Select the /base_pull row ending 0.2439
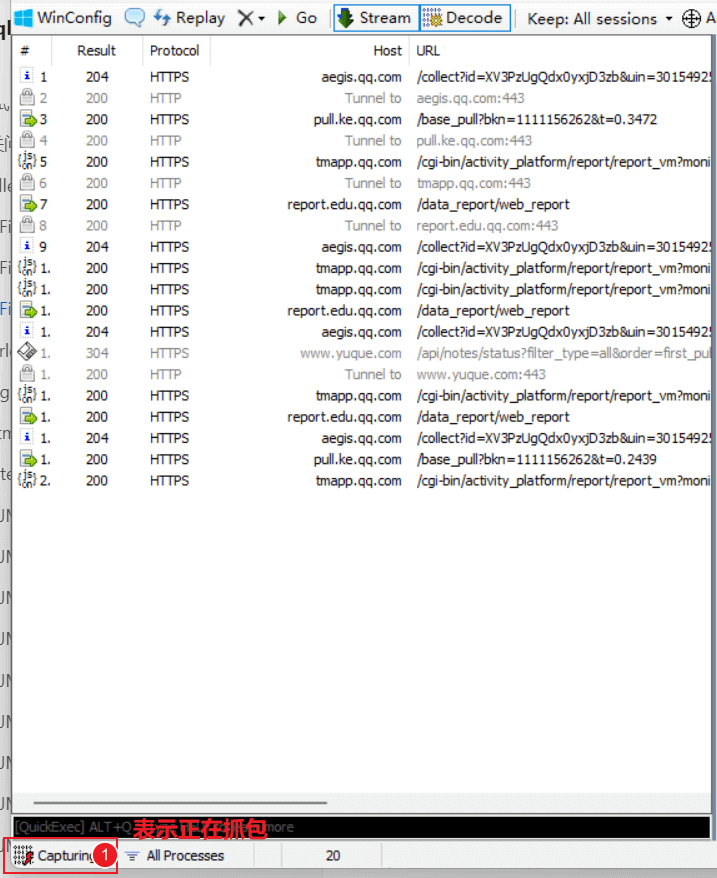Image resolution: width=717 pixels, height=878 pixels. pos(361,459)
